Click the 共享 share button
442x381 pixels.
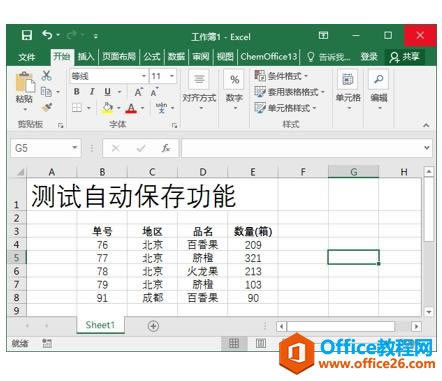pyautogui.click(x=404, y=57)
